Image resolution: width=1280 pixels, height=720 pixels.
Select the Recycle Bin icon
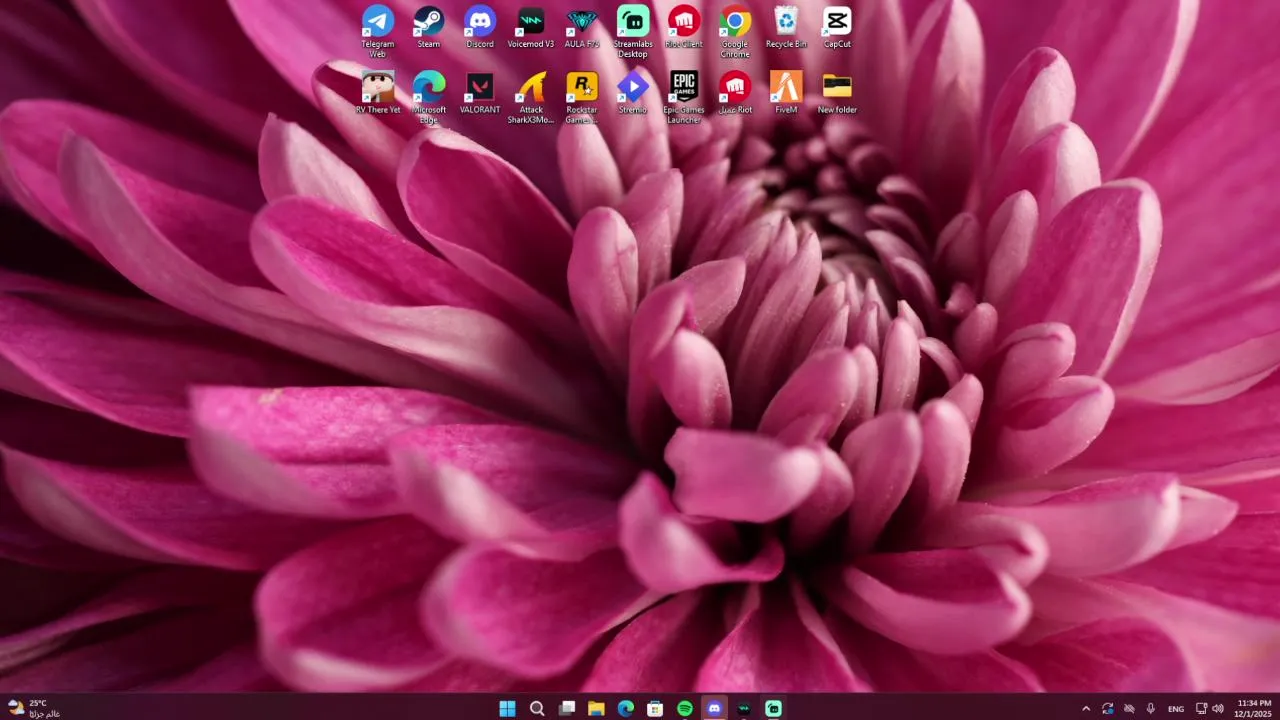coord(786,27)
